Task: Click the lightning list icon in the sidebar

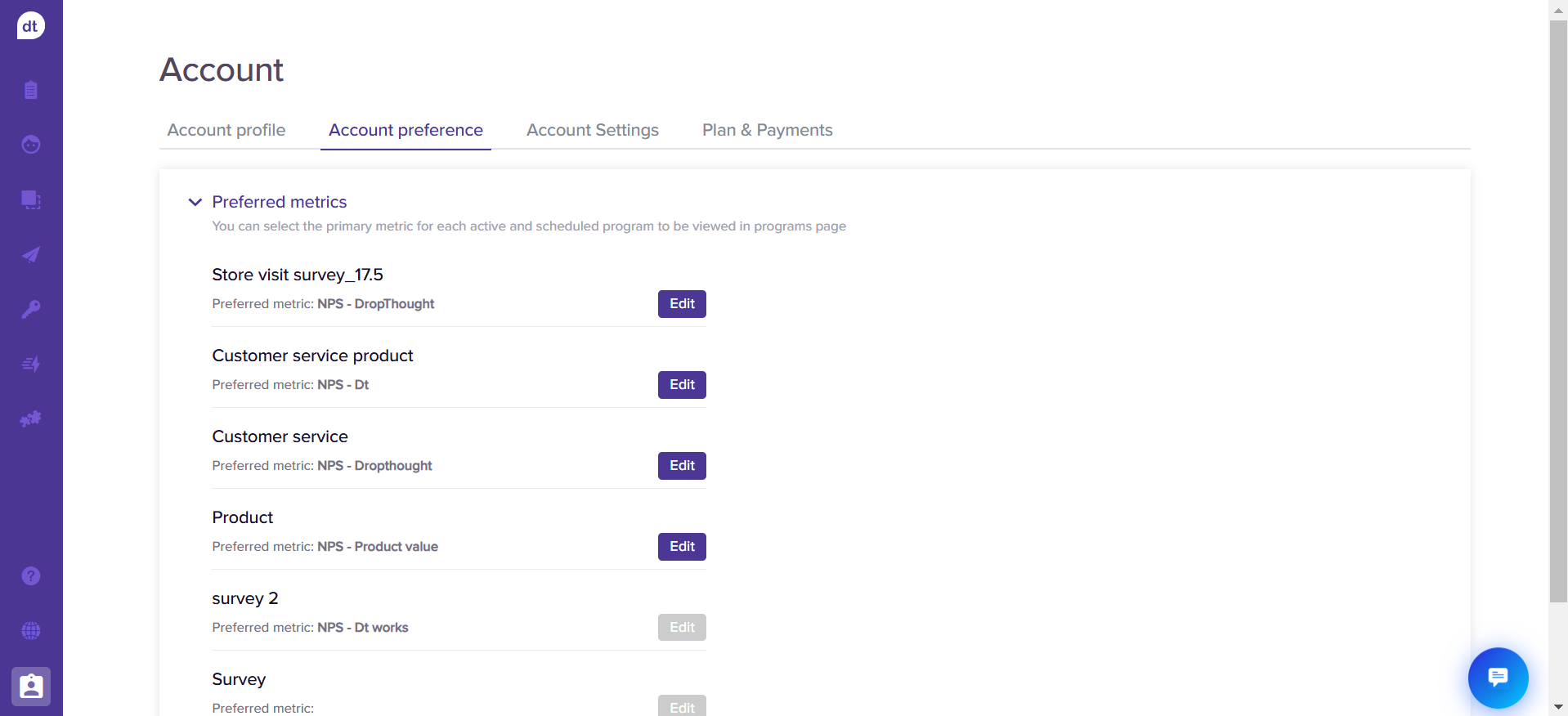Action: pos(31,364)
